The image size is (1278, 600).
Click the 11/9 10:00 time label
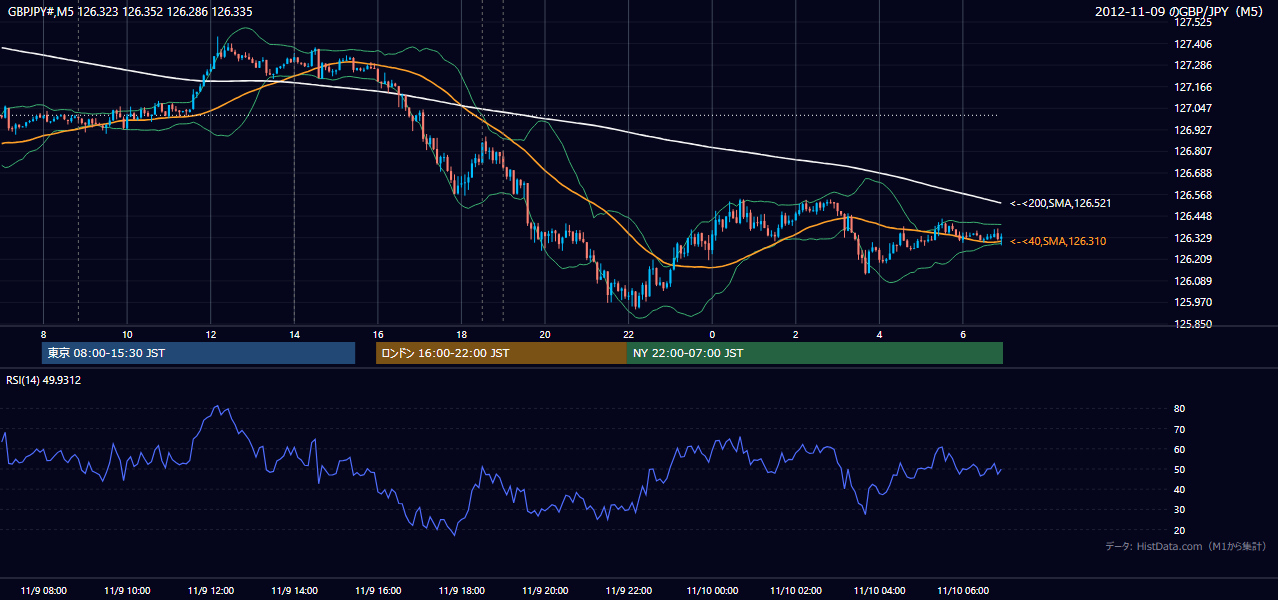click(x=127, y=591)
